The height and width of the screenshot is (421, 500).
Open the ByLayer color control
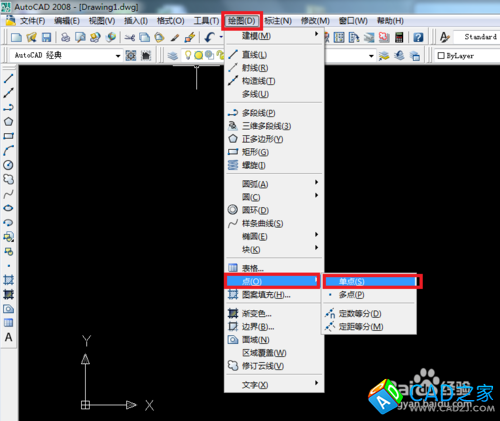pos(467,56)
